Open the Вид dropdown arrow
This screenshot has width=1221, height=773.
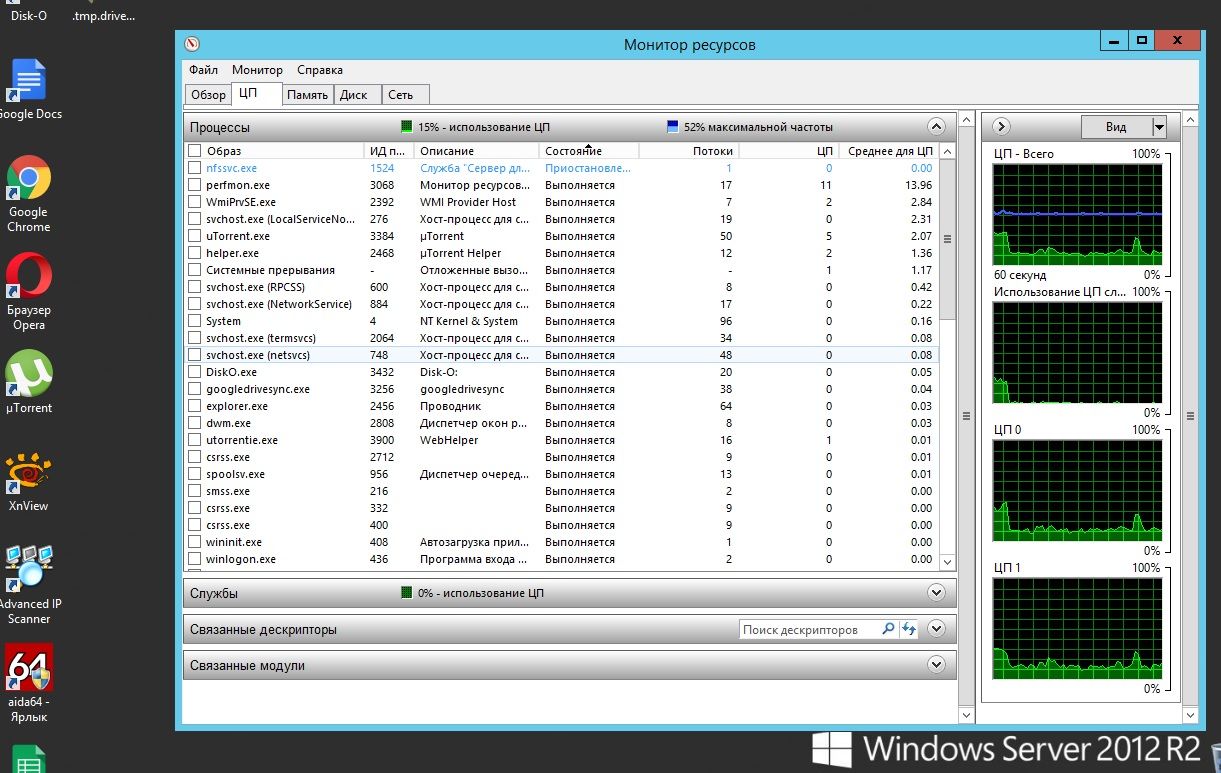tap(1159, 127)
